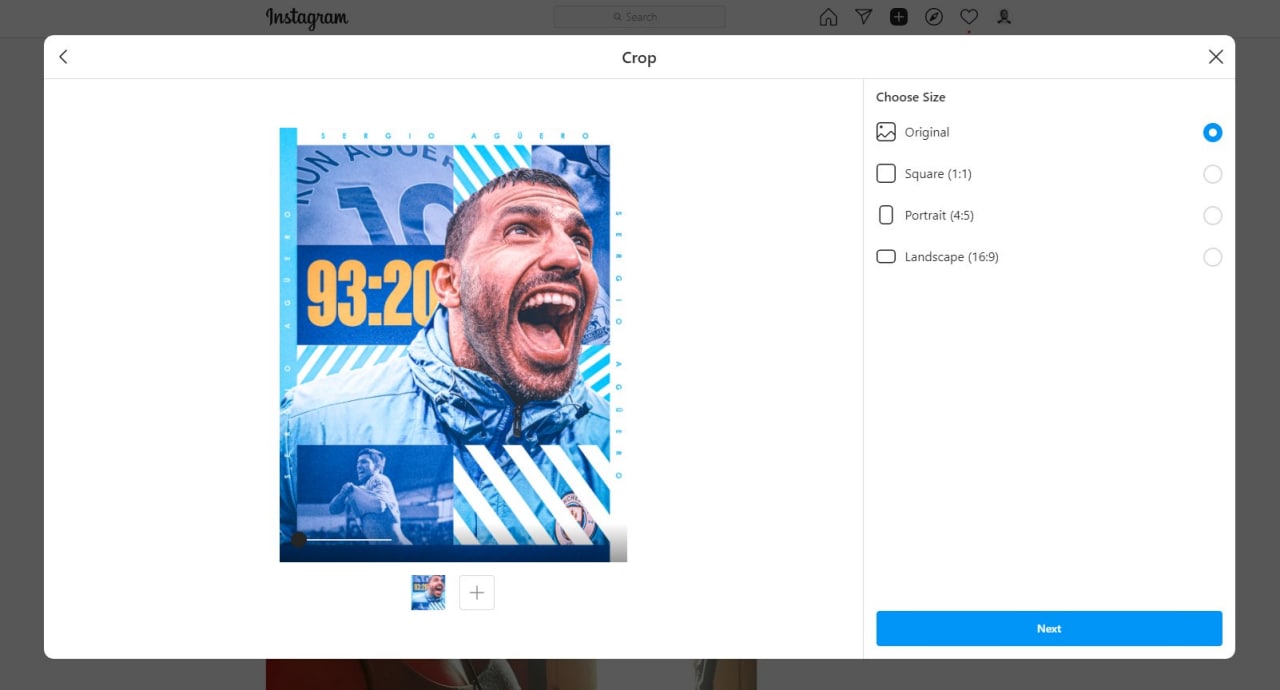Click the Portrait (4:5) label
This screenshot has width=1280, height=690.
point(939,215)
